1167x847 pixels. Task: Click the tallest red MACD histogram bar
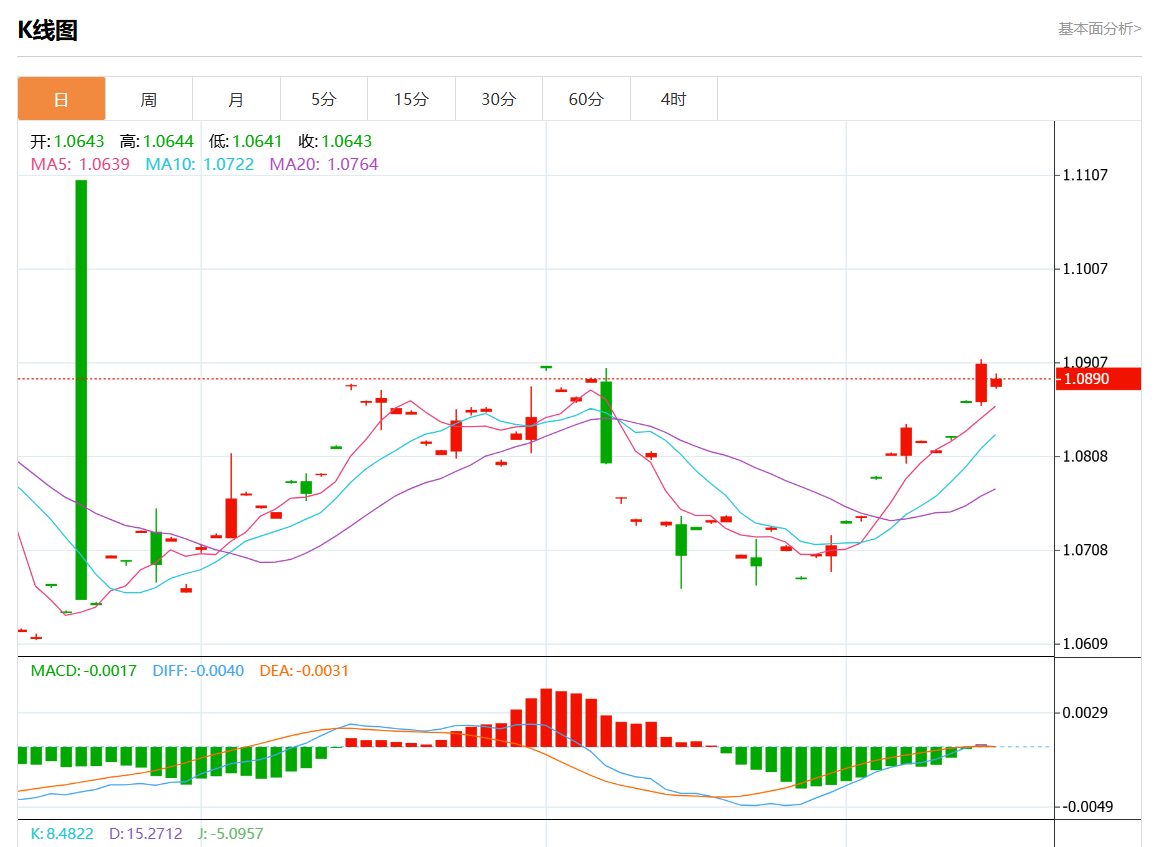click(x=546, y=717)
